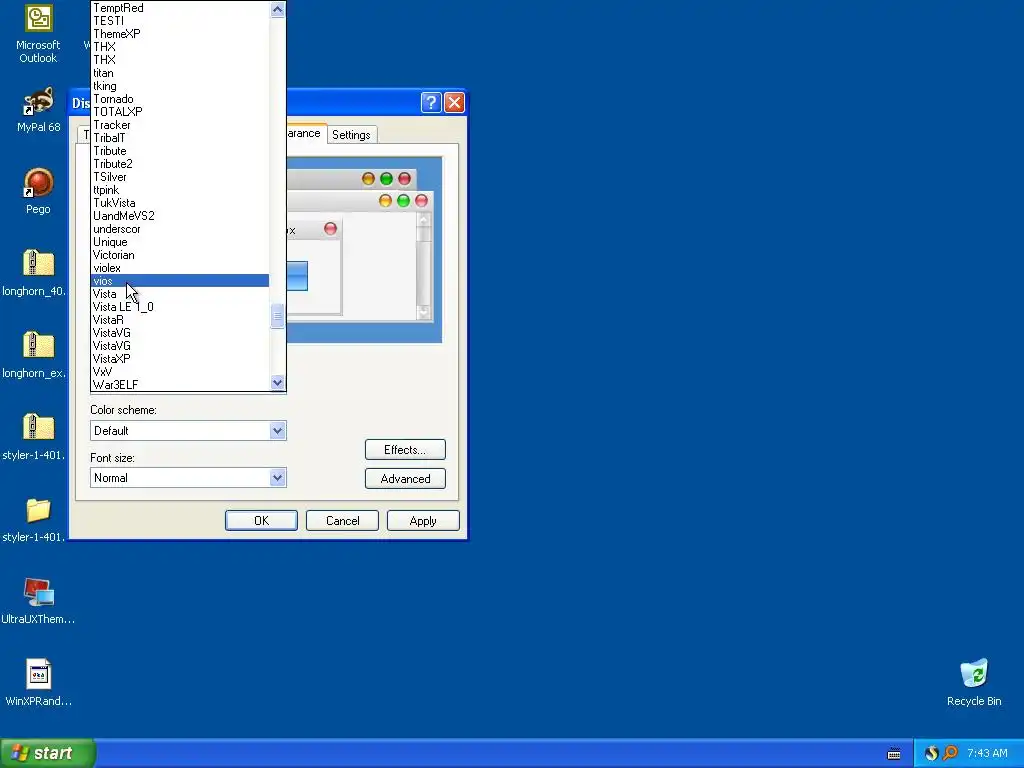Choose Unique from the style list
Image resolution: width=1024 pixels, height=768 pixels.
pyautogui.click(x=180, y=242)
